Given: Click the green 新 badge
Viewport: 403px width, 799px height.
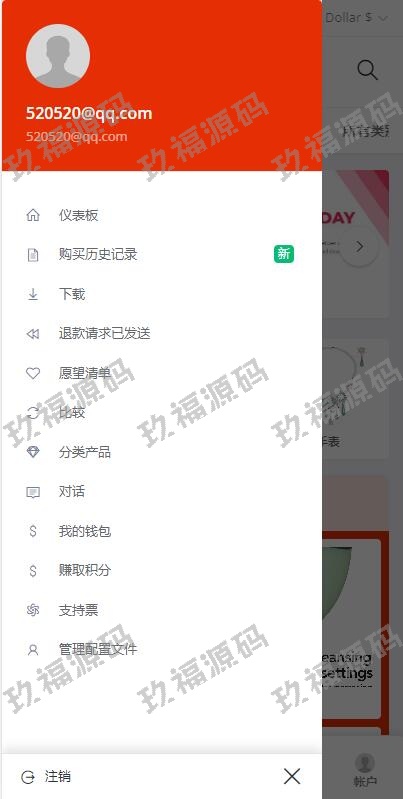Looking at the screenshot, I should [x=284, y=253].
